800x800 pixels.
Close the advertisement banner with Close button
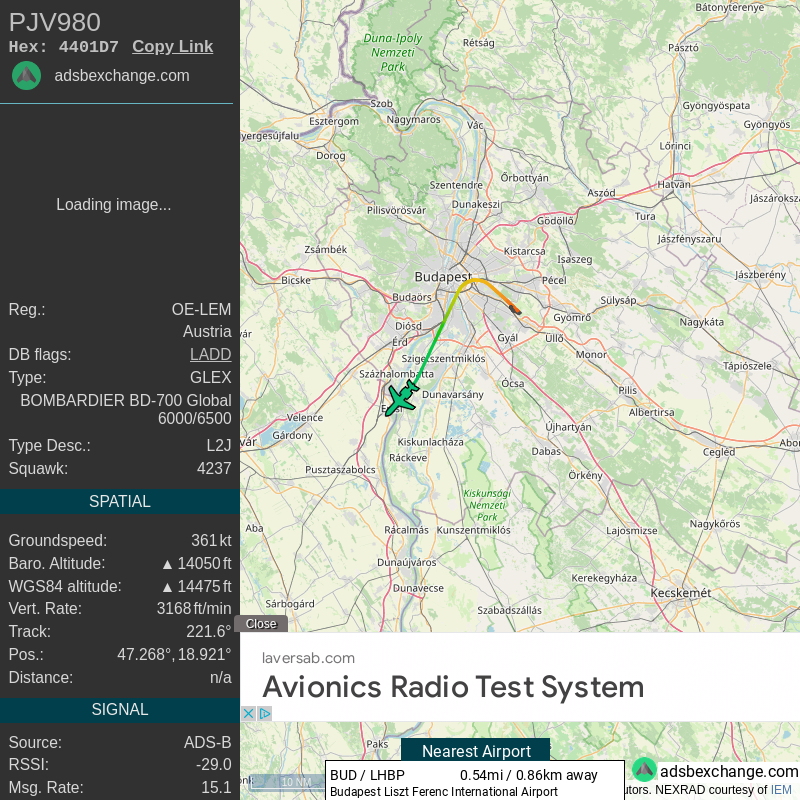tap(261, 623)
